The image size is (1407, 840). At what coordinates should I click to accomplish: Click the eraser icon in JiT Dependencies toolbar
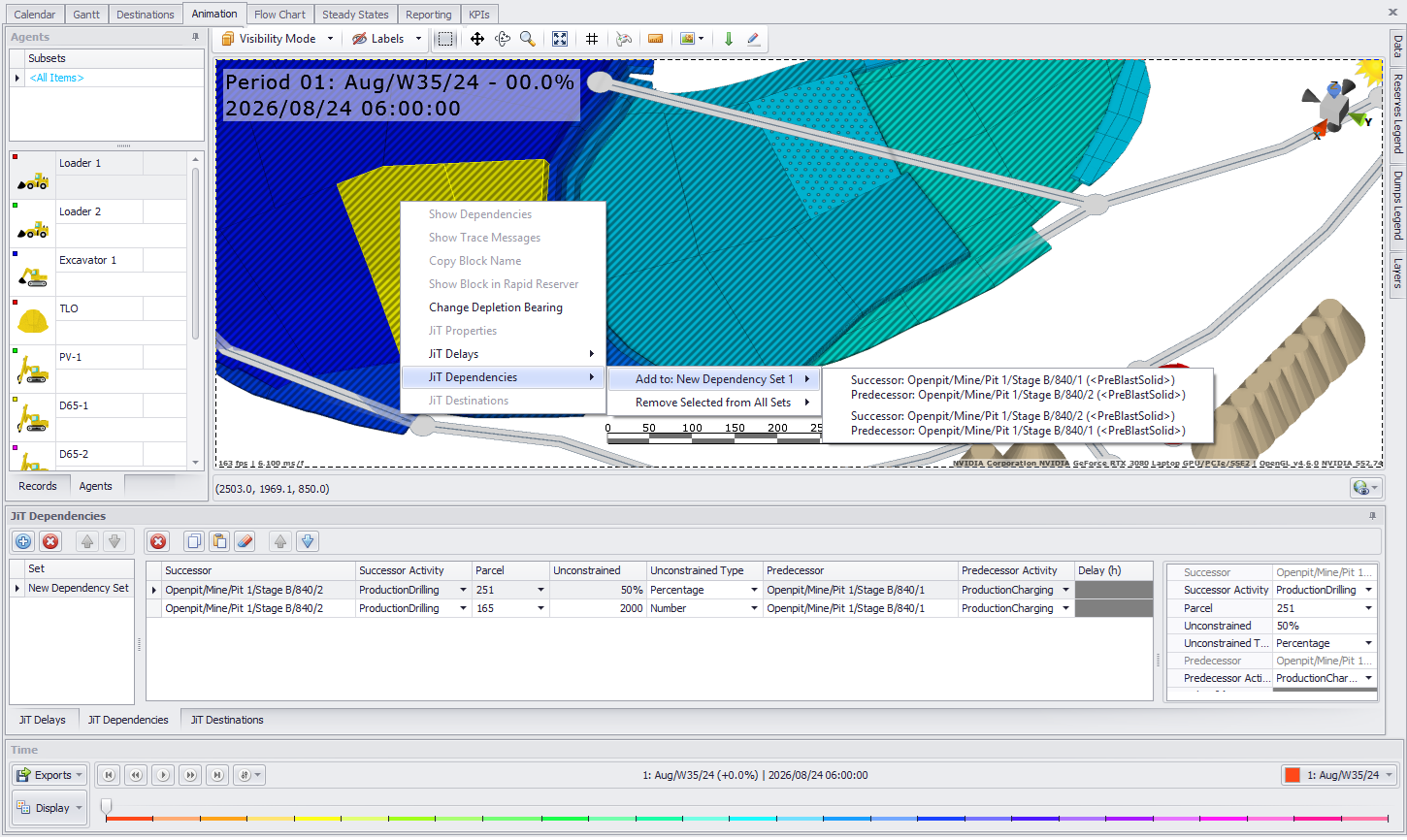245,542
